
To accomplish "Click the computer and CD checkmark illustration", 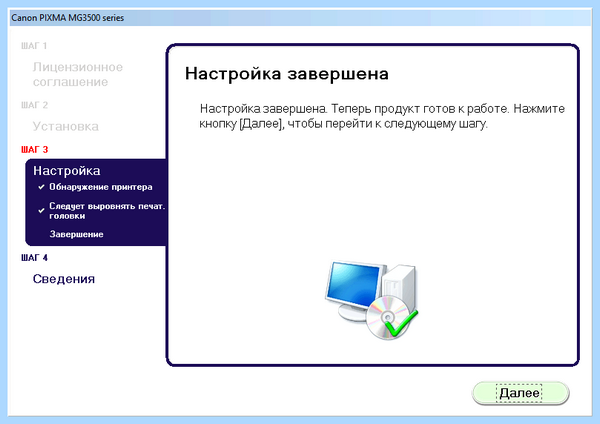I will 372,300.
